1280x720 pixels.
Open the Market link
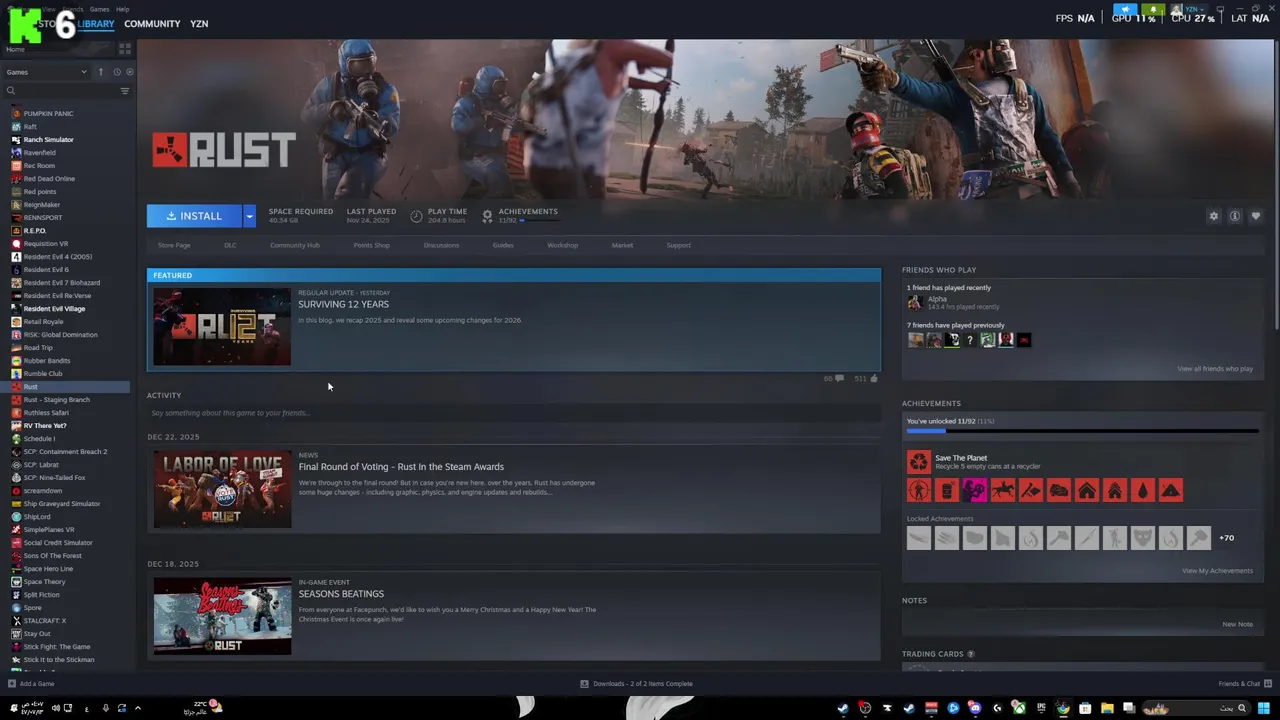[x=622, y=245]
